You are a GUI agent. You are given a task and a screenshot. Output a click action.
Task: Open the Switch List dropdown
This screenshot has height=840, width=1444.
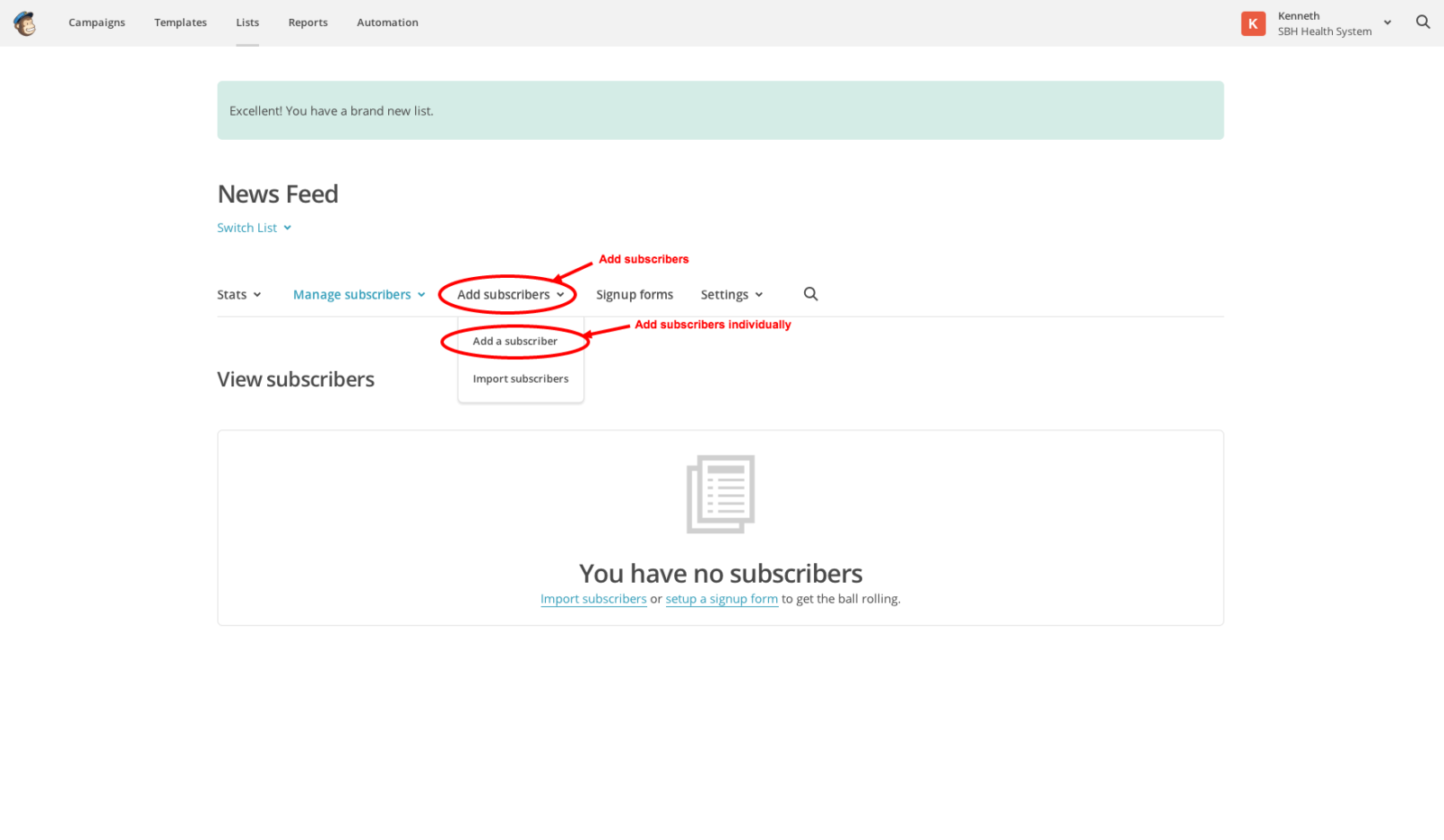point(254,228)
